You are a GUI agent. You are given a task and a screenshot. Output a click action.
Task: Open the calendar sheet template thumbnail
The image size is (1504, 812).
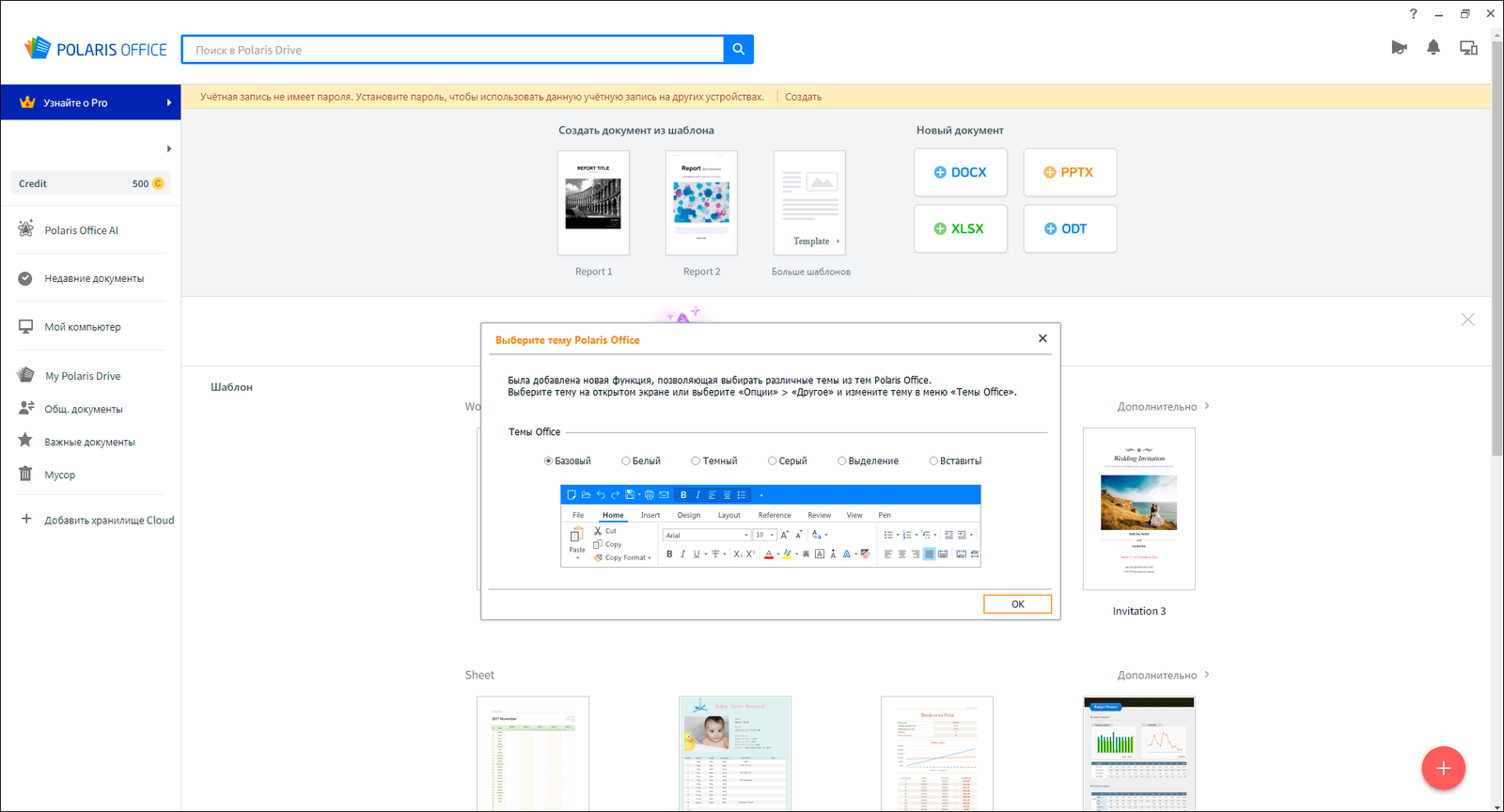(x=533, y=754)
